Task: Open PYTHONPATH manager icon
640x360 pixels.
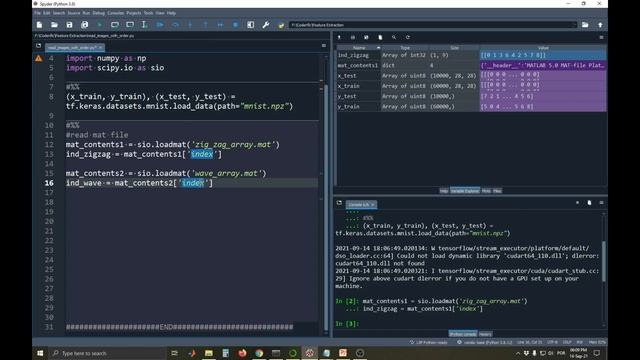Action: [281, 25]
